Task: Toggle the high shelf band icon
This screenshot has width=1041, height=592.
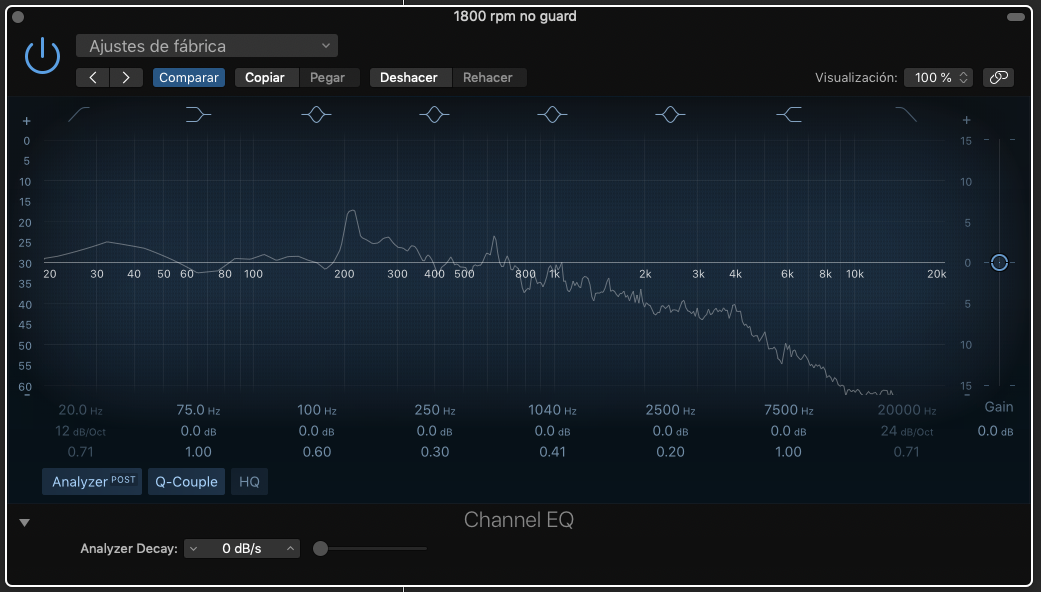Action: 789,114
